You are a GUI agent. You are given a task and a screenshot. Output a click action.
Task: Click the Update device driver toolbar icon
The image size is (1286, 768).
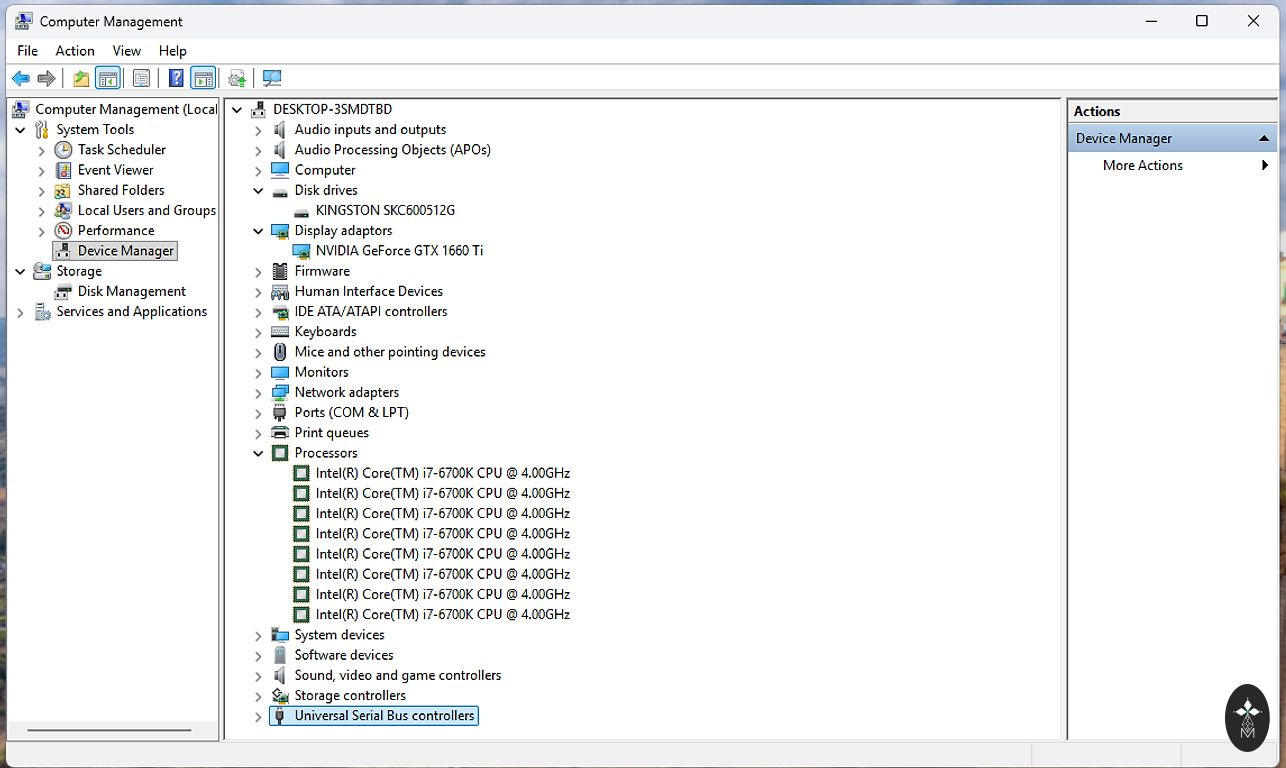pyautogui.click(x=237, y=79)
